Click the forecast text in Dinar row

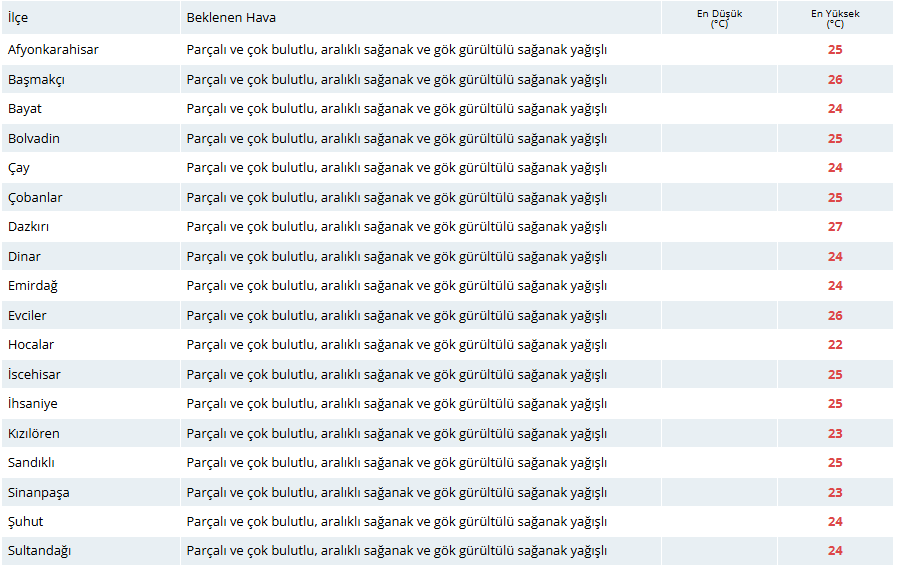[396, 257]
